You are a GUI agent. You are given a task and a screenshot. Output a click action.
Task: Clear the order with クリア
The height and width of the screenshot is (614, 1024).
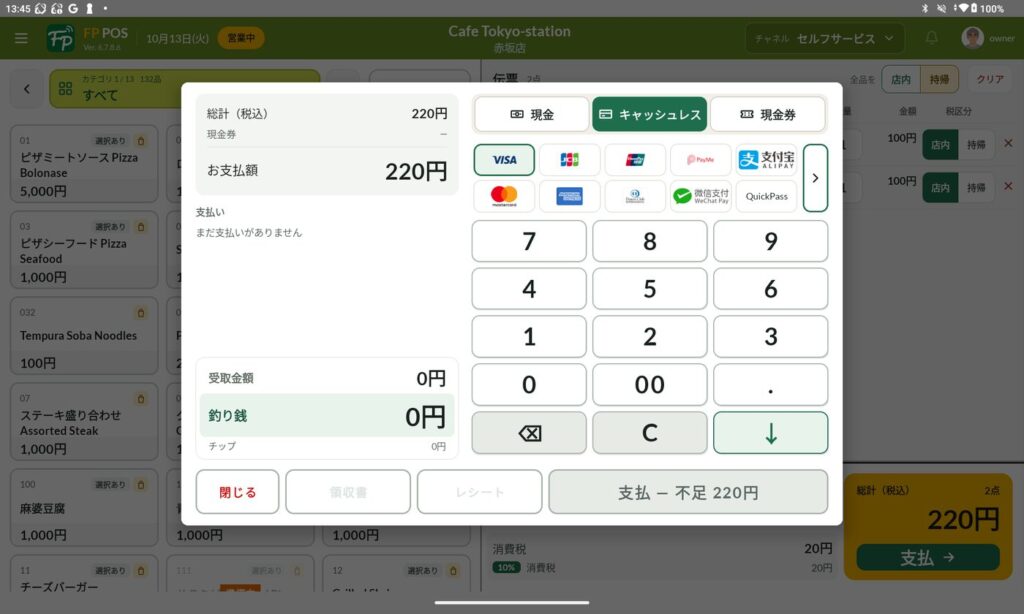pos(989,79)
